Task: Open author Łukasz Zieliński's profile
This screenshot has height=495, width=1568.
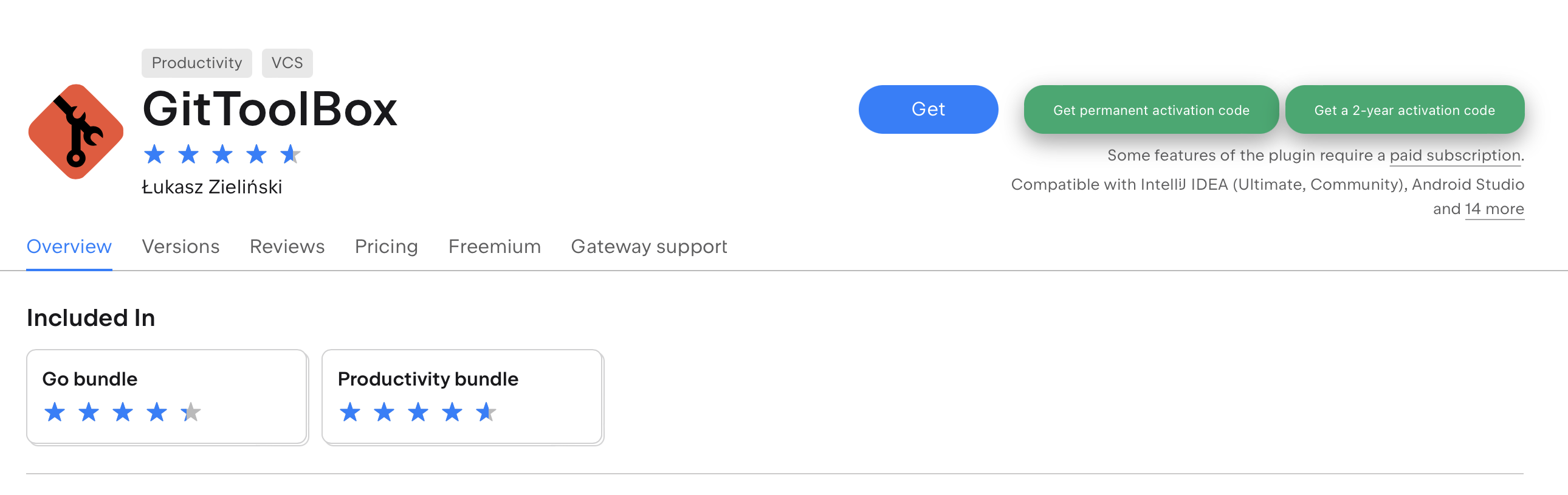Action: point(212,187)
